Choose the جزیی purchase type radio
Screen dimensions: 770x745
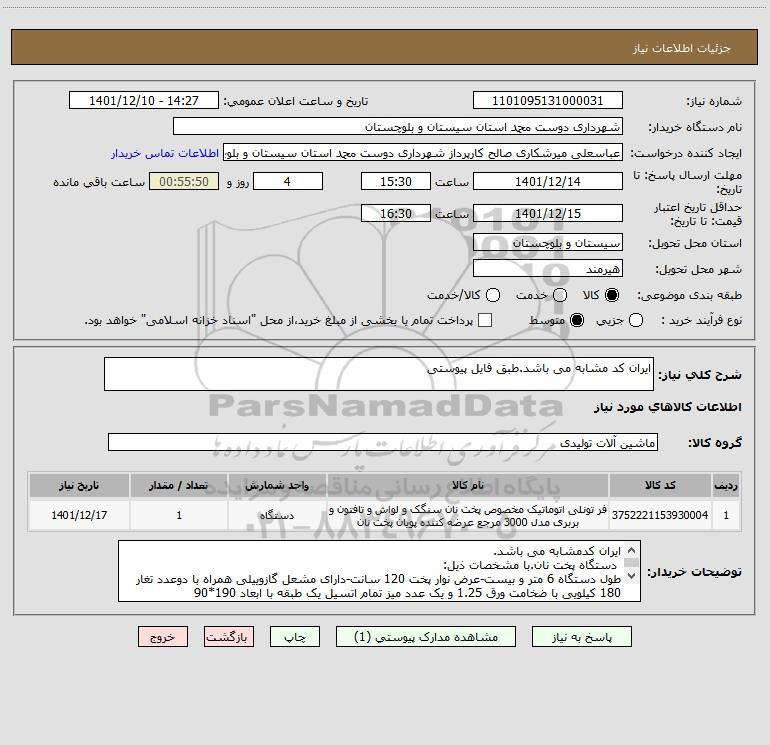click(x=635, y=320)
